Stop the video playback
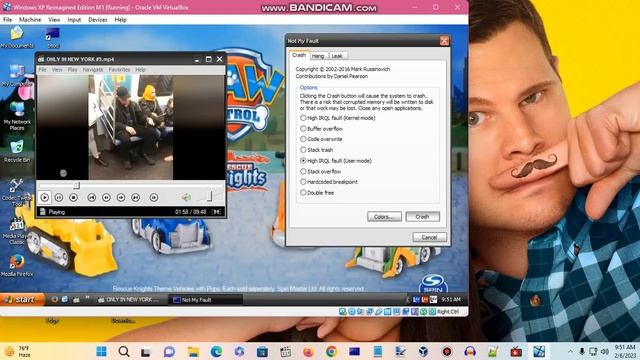640x360 pixels. pyautogui.click(x=73, y=198)
